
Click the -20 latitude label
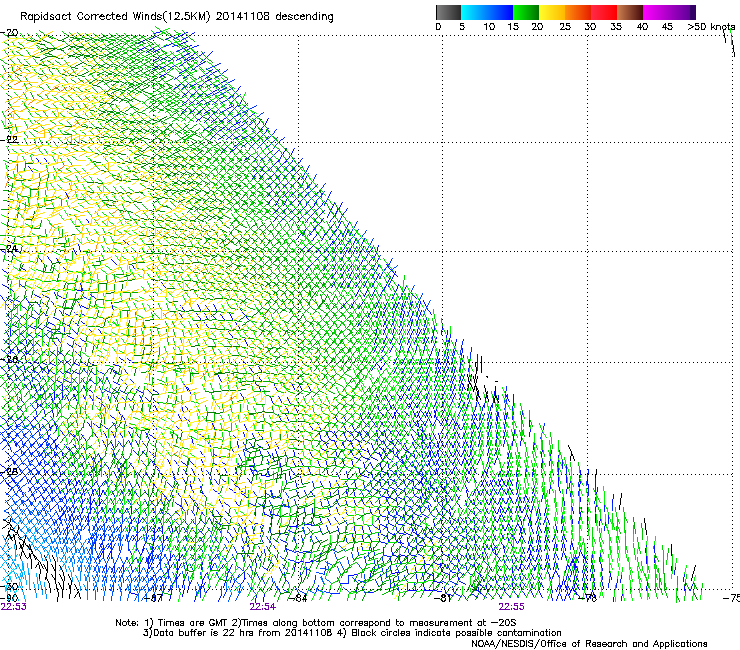(x=10, y=33)
